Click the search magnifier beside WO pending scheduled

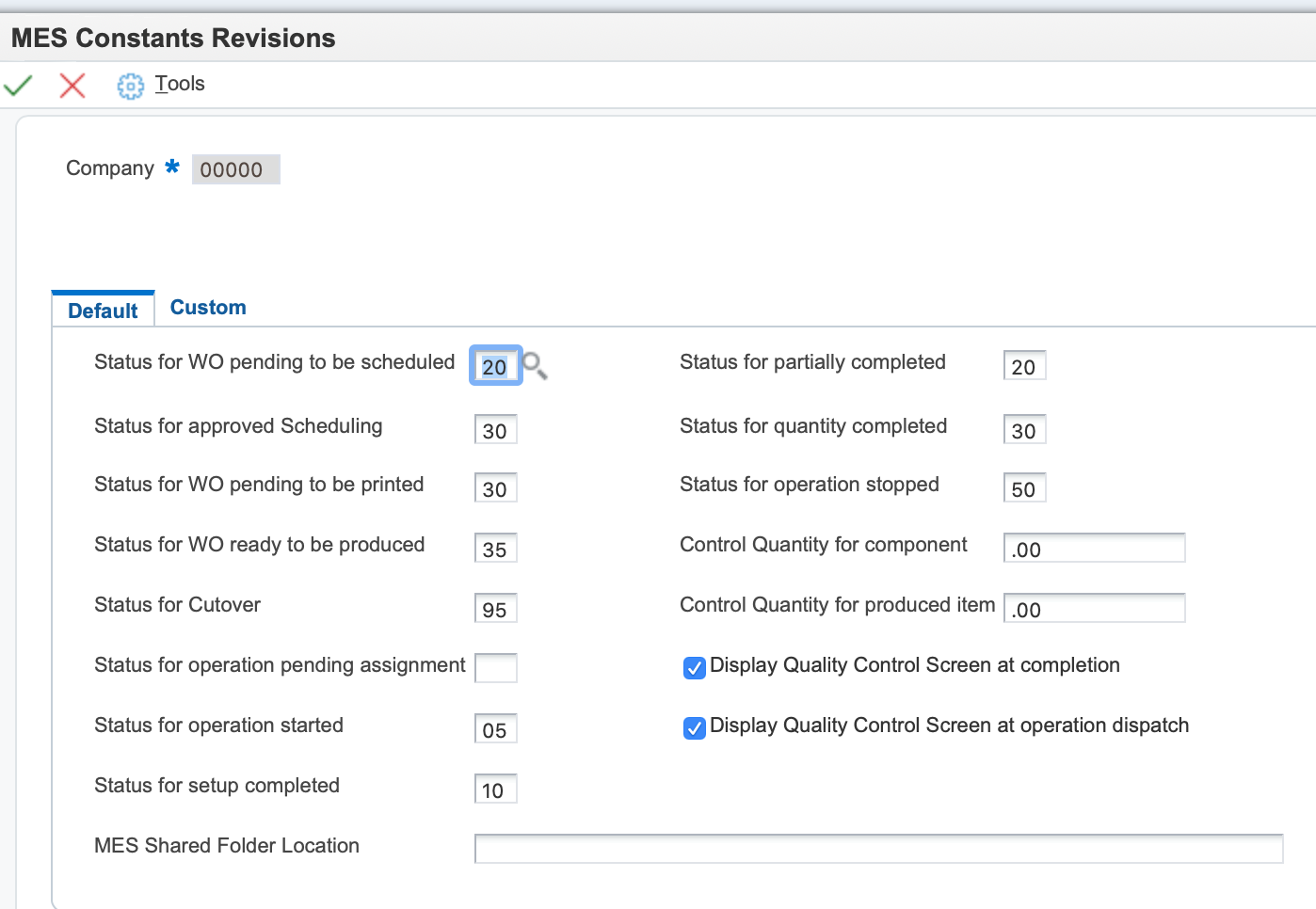535,366
